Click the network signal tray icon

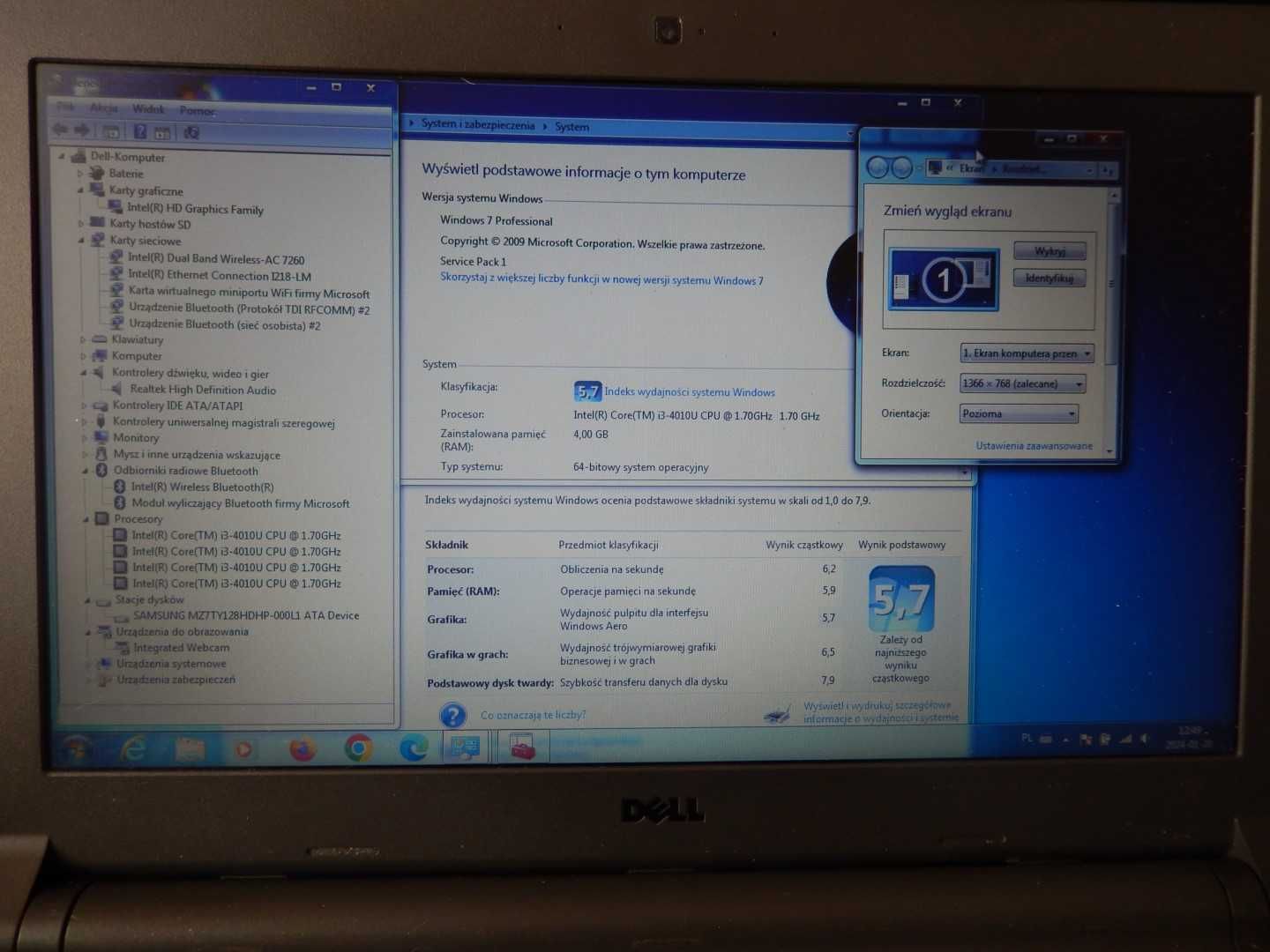[1125, 739]
